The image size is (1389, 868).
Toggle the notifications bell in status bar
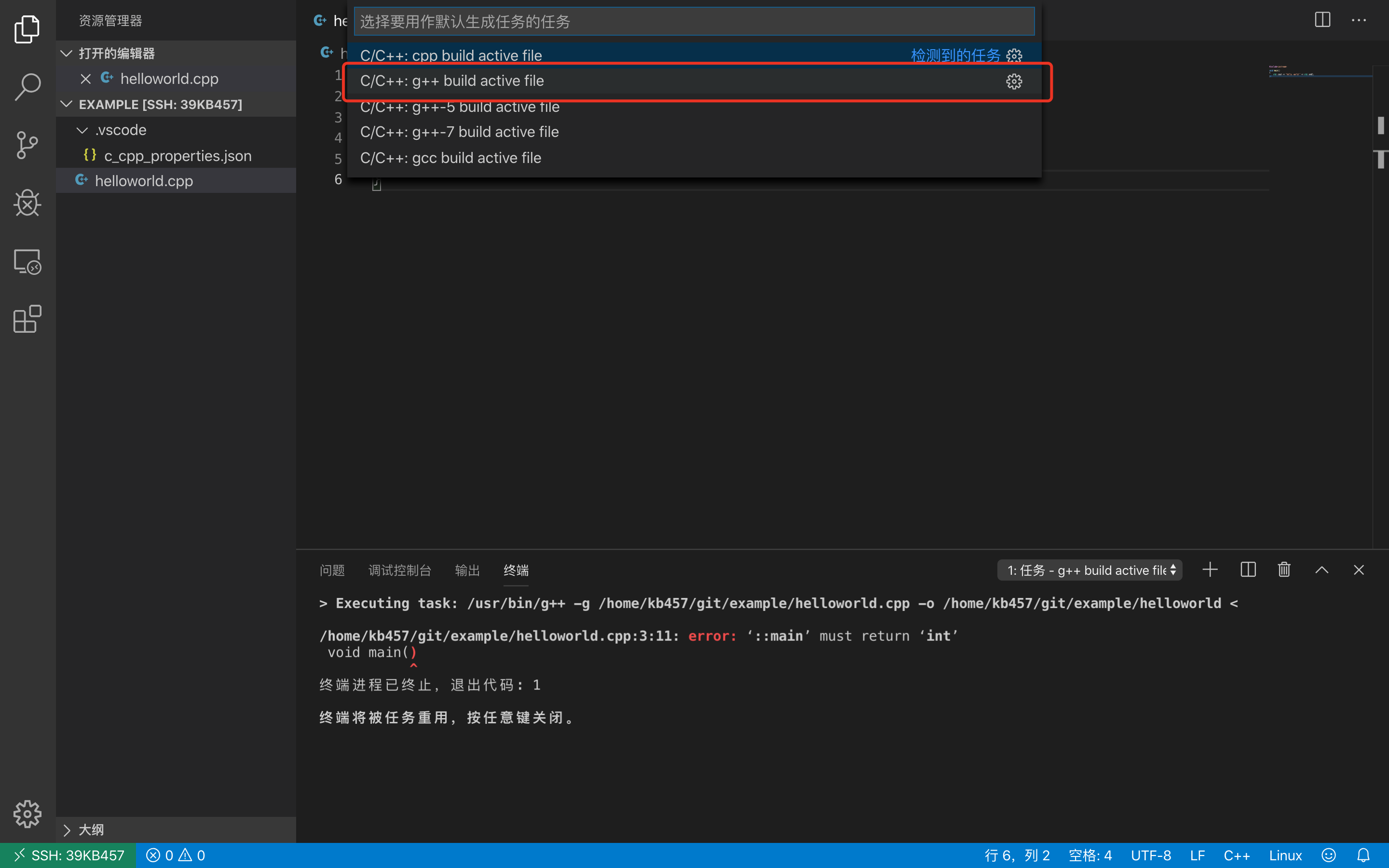1362,855
